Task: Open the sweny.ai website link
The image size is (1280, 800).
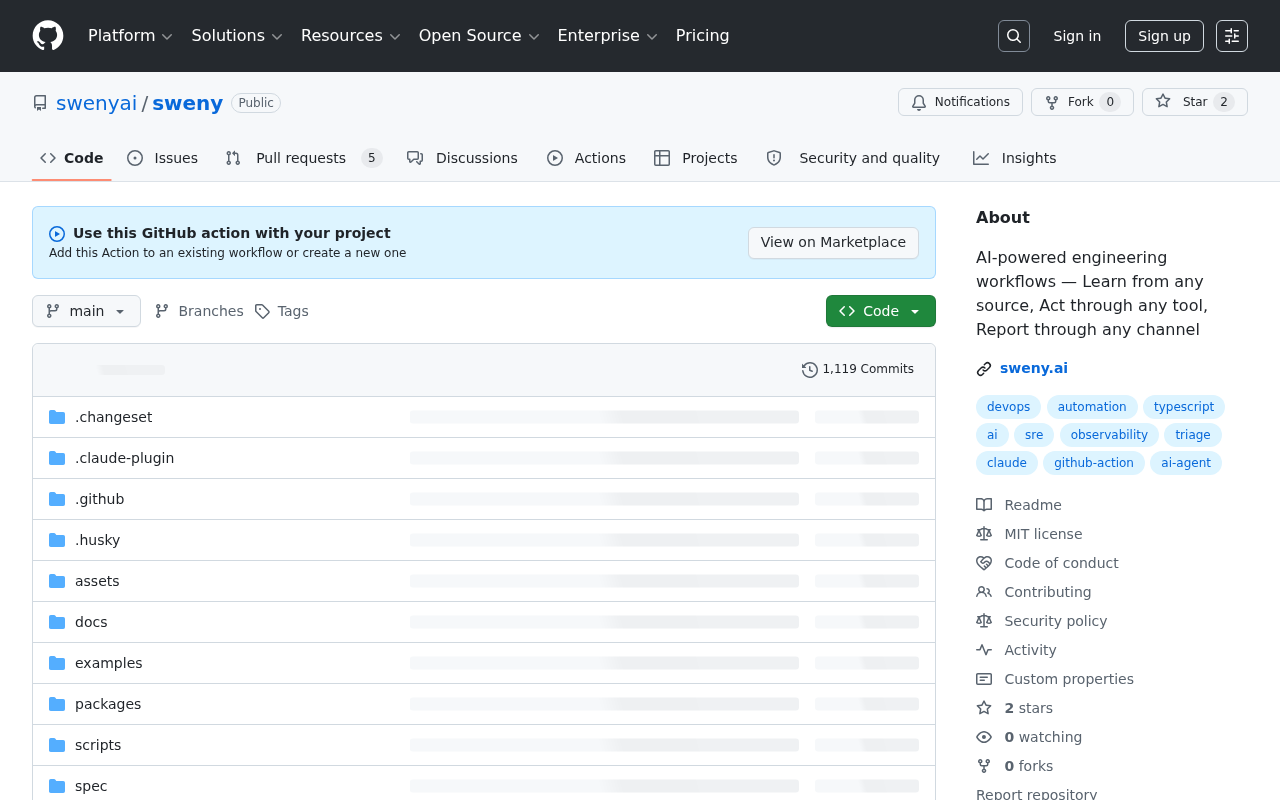Action: pyautogui.click(x=1034, y=368)
